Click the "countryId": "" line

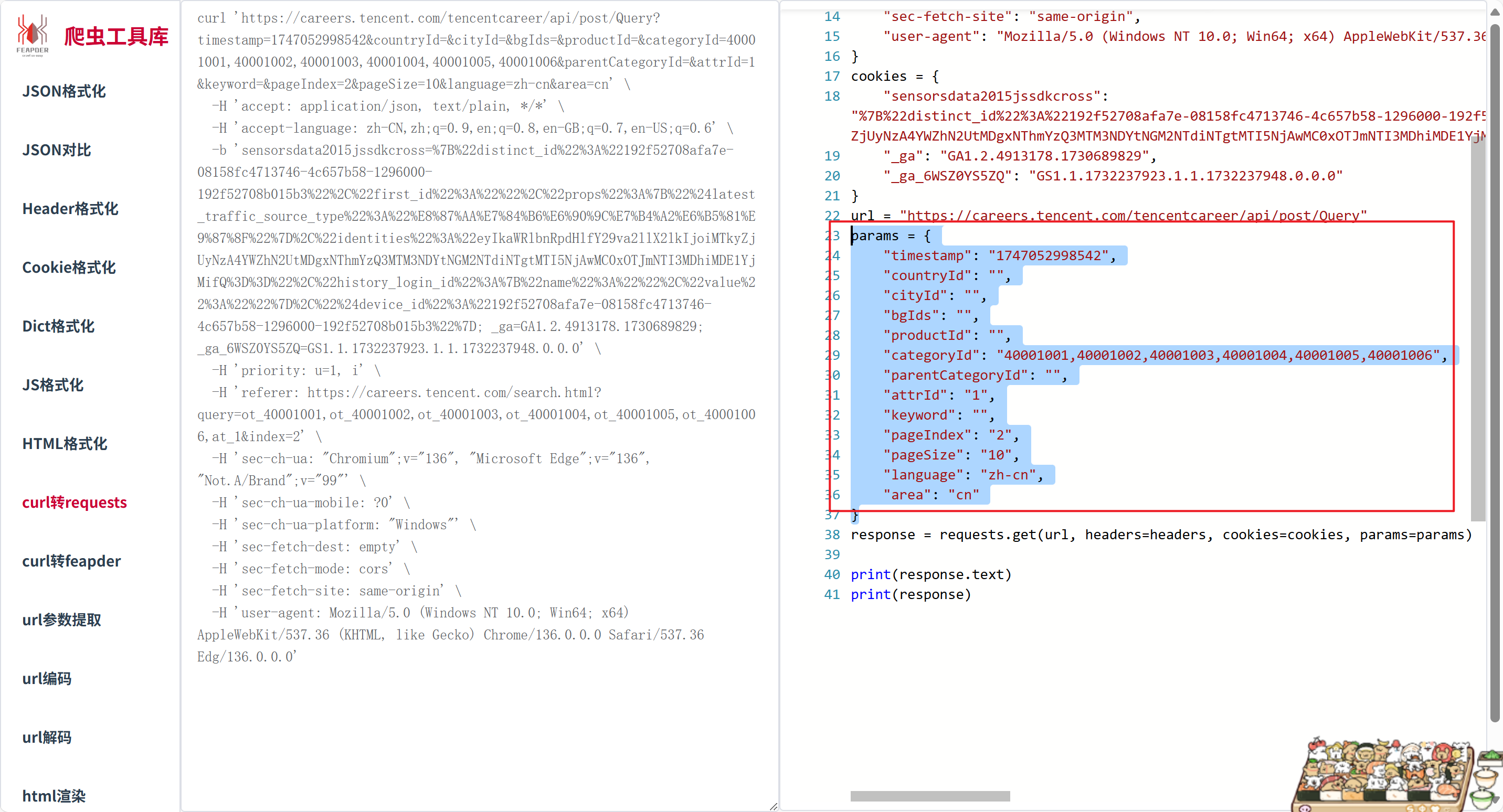click(946, 275)
